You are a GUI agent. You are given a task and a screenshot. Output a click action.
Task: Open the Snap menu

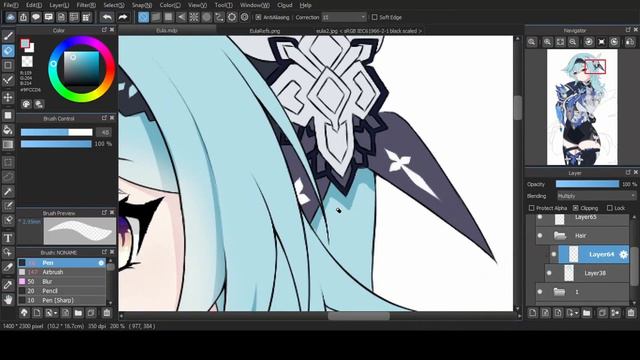[142, 5]
